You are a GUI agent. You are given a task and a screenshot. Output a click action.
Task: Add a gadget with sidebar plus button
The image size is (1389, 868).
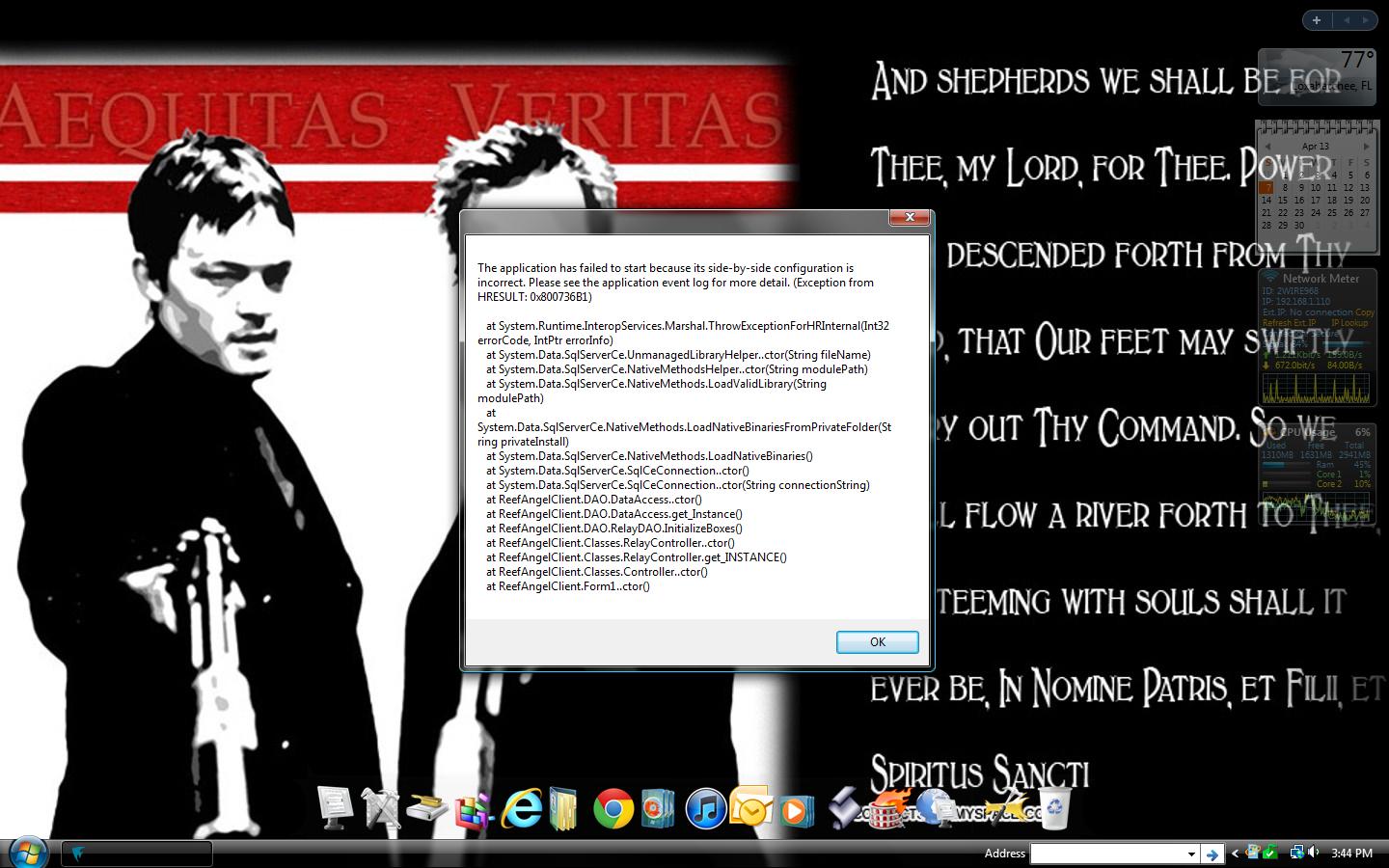click(1316, 19)
